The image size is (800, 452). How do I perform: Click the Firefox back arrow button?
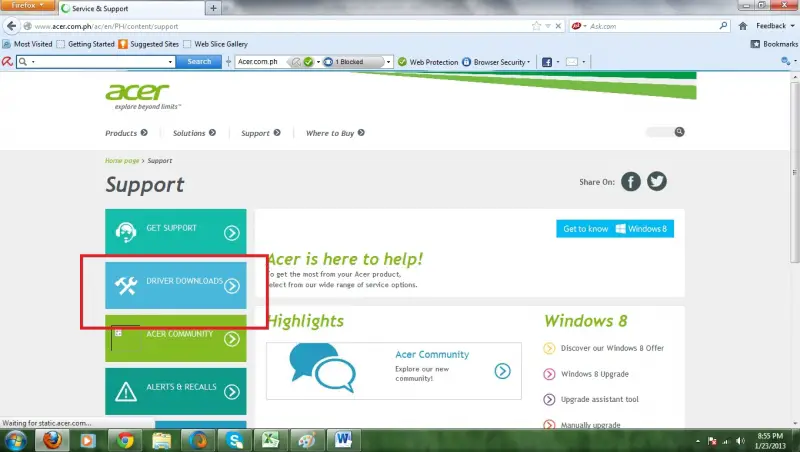(x=12, y=26)
